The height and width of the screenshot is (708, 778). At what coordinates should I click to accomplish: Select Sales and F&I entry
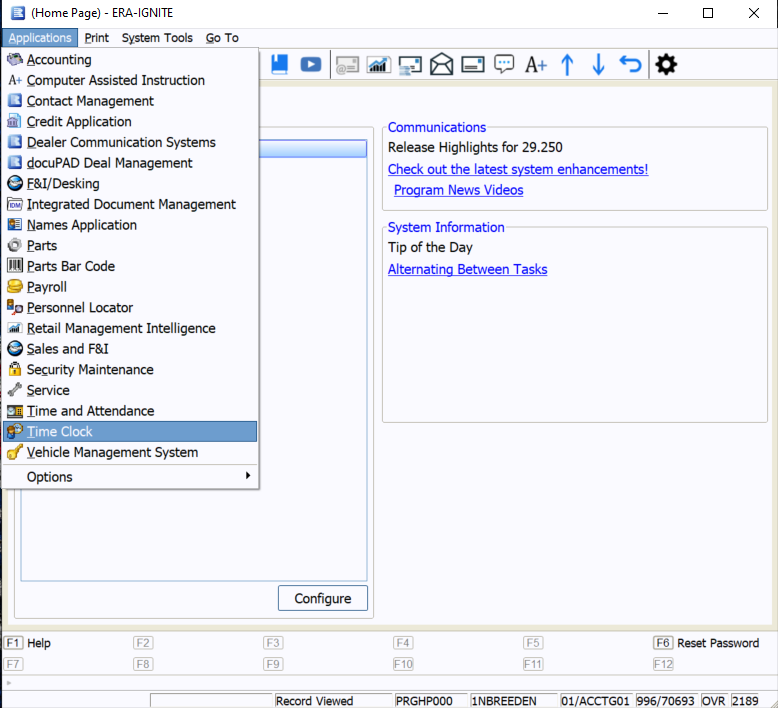[130, 349]
